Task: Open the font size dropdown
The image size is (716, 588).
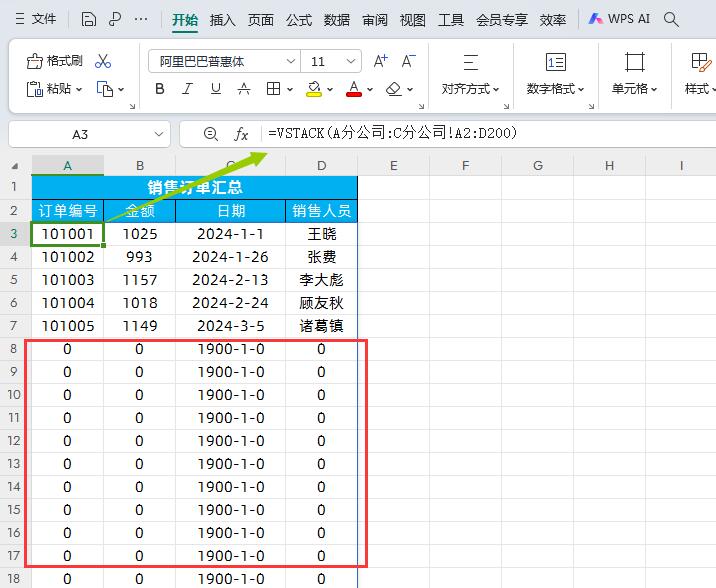Action: [351, 61]
